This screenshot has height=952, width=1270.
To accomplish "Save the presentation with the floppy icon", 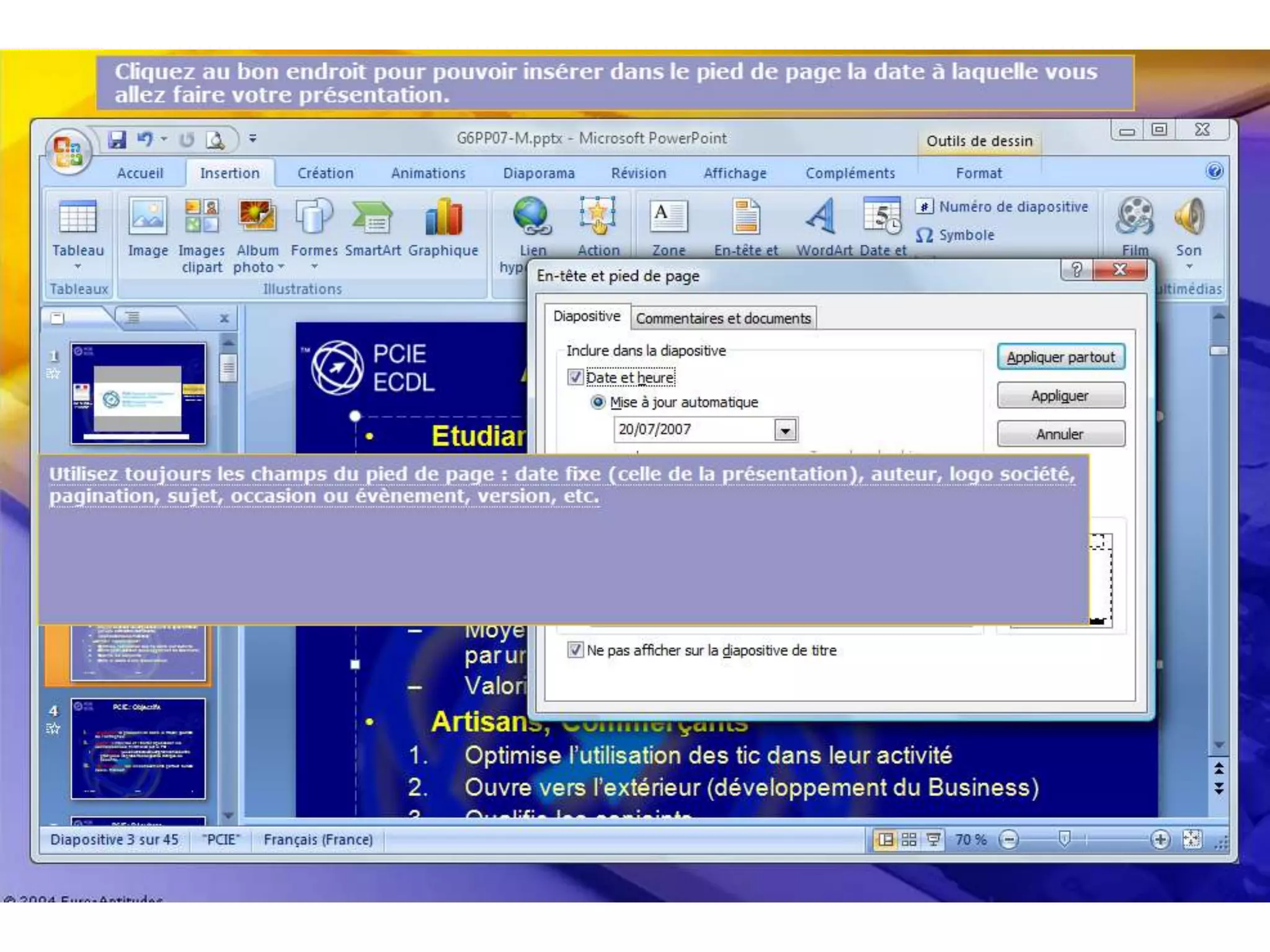I will coord(117,139).
